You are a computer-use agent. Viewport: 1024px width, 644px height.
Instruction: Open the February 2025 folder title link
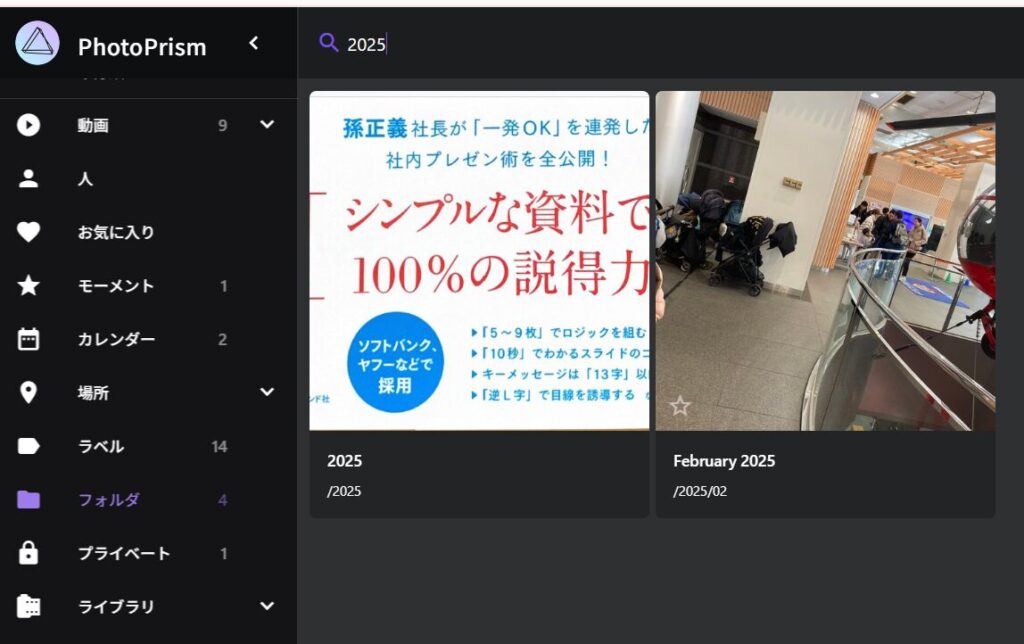(724, 460)
